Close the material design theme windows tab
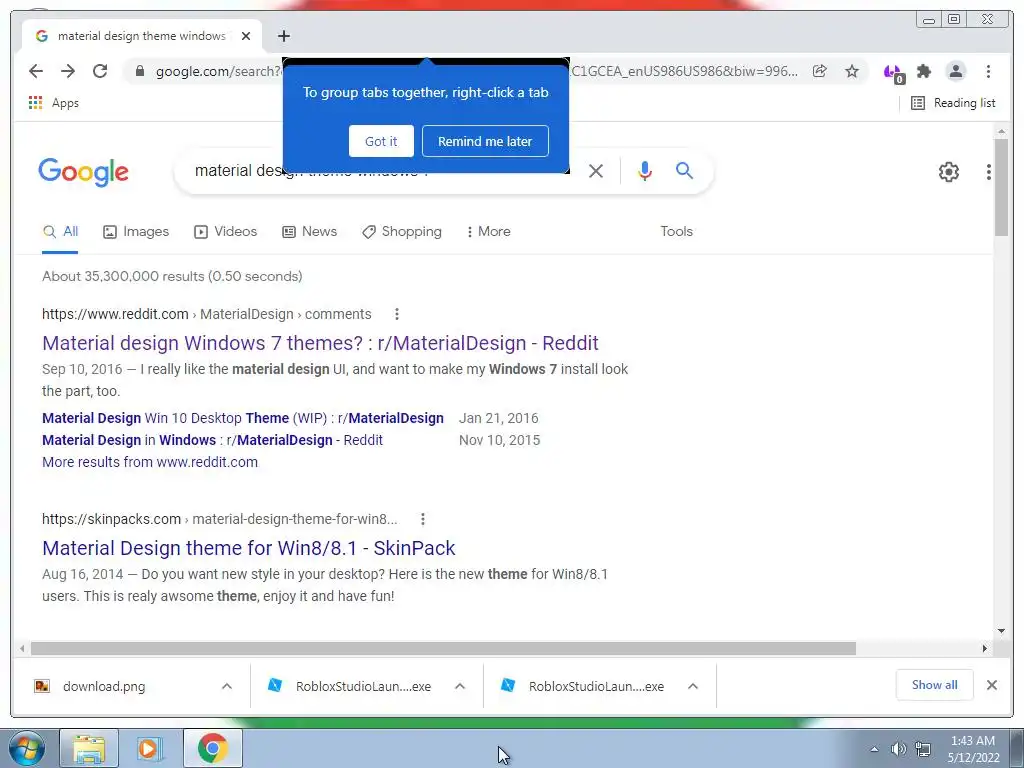 [246, 36]
